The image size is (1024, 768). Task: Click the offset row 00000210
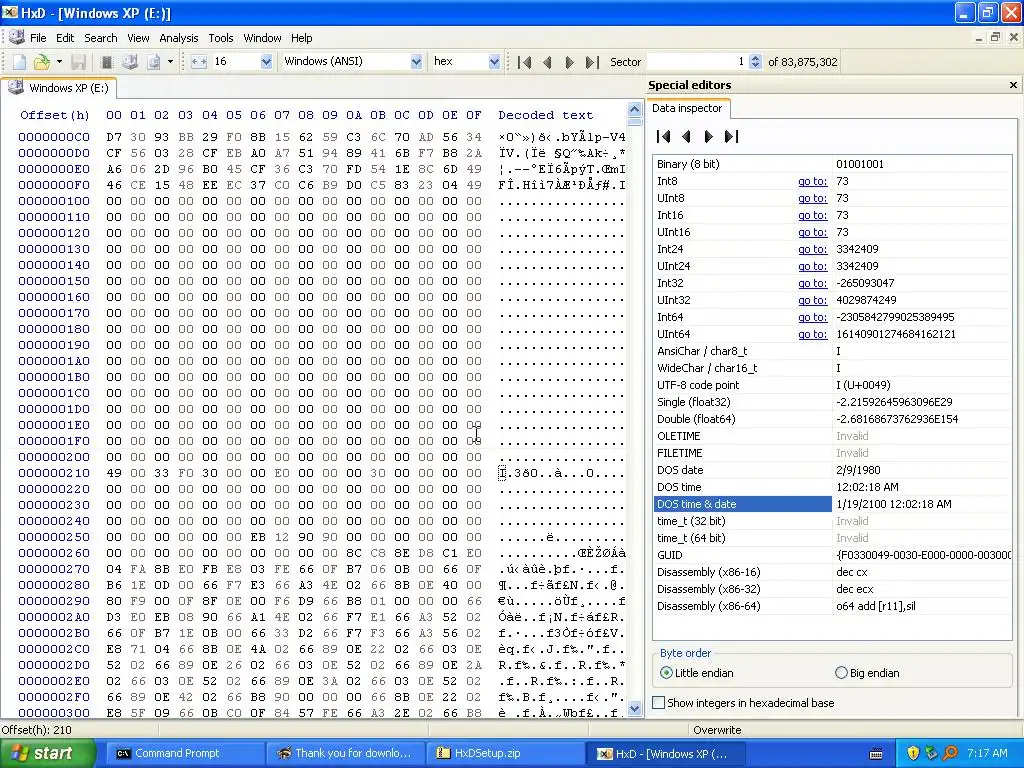click(x=54, y=473)
